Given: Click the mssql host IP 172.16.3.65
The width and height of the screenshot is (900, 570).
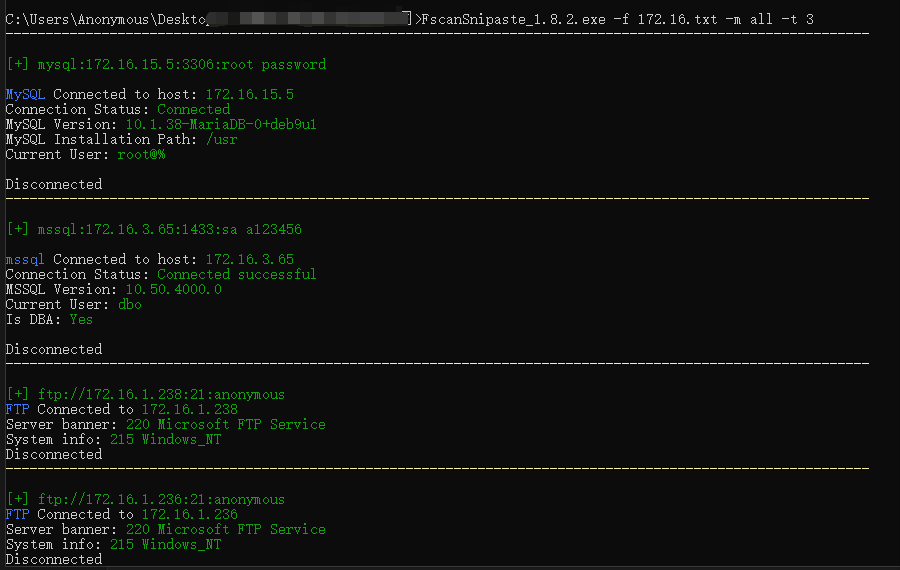Looking at the screenshot, I should (x=250, y=259).
